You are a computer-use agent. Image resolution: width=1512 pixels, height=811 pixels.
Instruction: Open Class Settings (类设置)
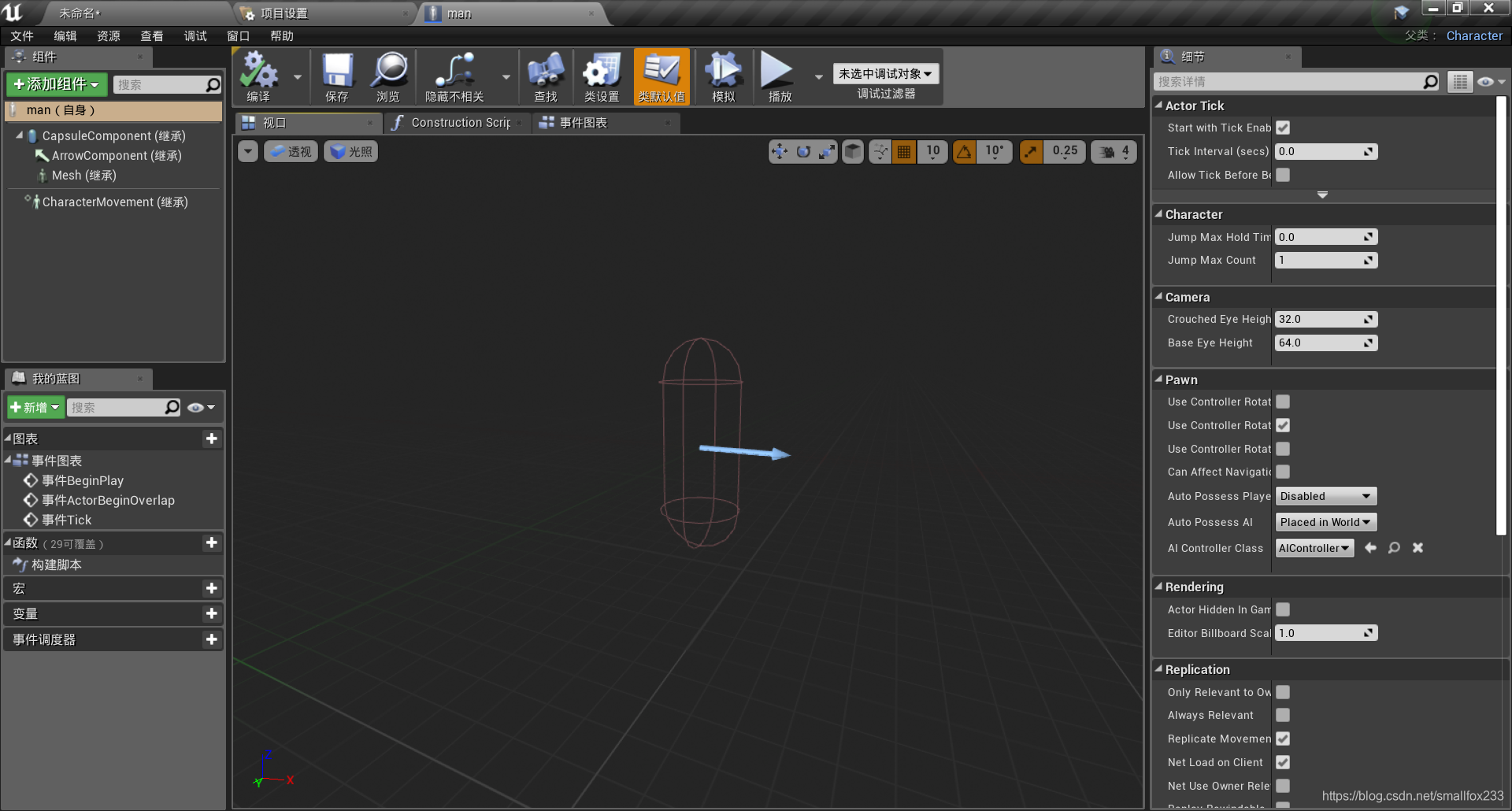[602, 76]
